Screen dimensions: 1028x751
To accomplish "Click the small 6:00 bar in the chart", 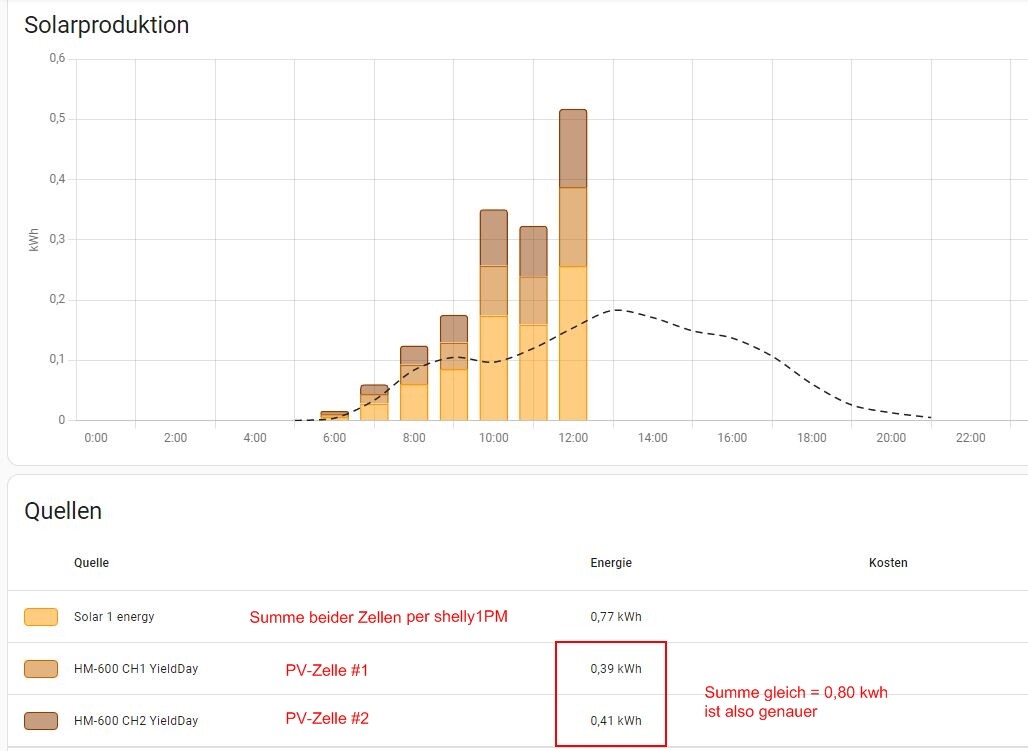I will [x=335, y=415].
